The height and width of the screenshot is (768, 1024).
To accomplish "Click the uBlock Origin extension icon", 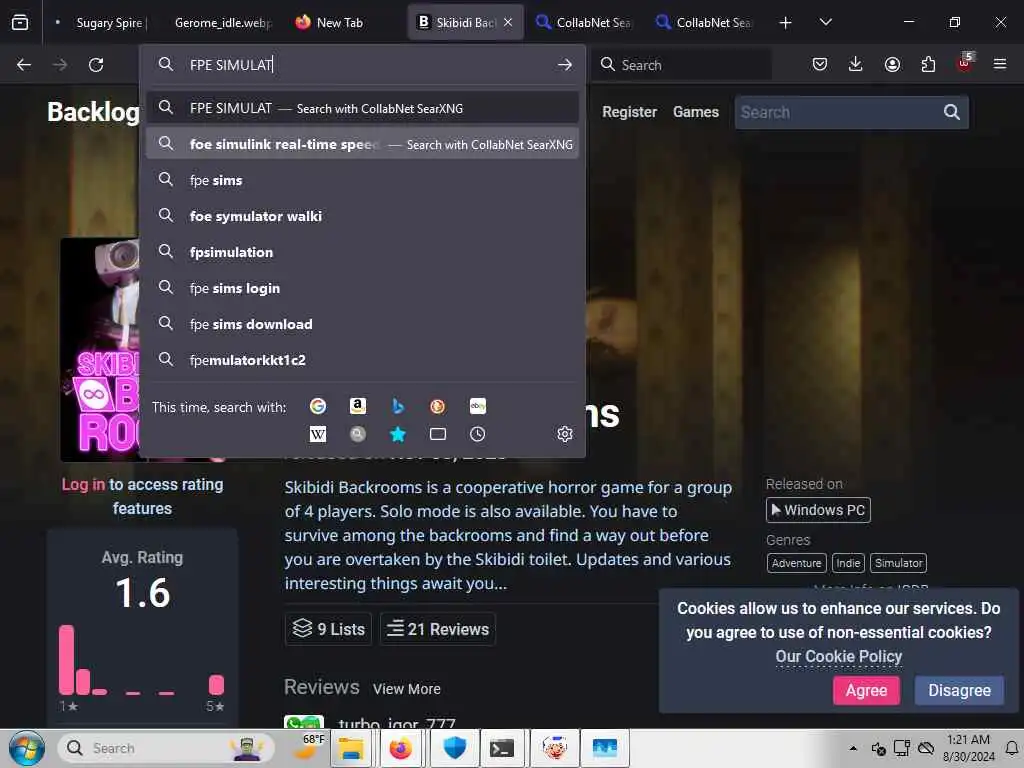I will [965, 63].
